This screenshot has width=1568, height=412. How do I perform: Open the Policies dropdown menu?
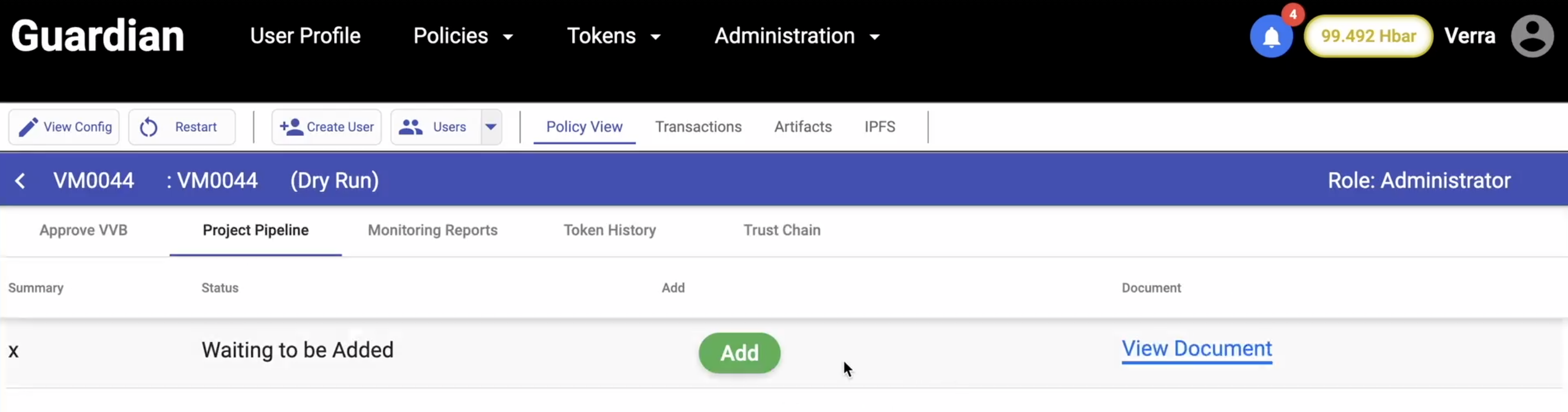463,37
